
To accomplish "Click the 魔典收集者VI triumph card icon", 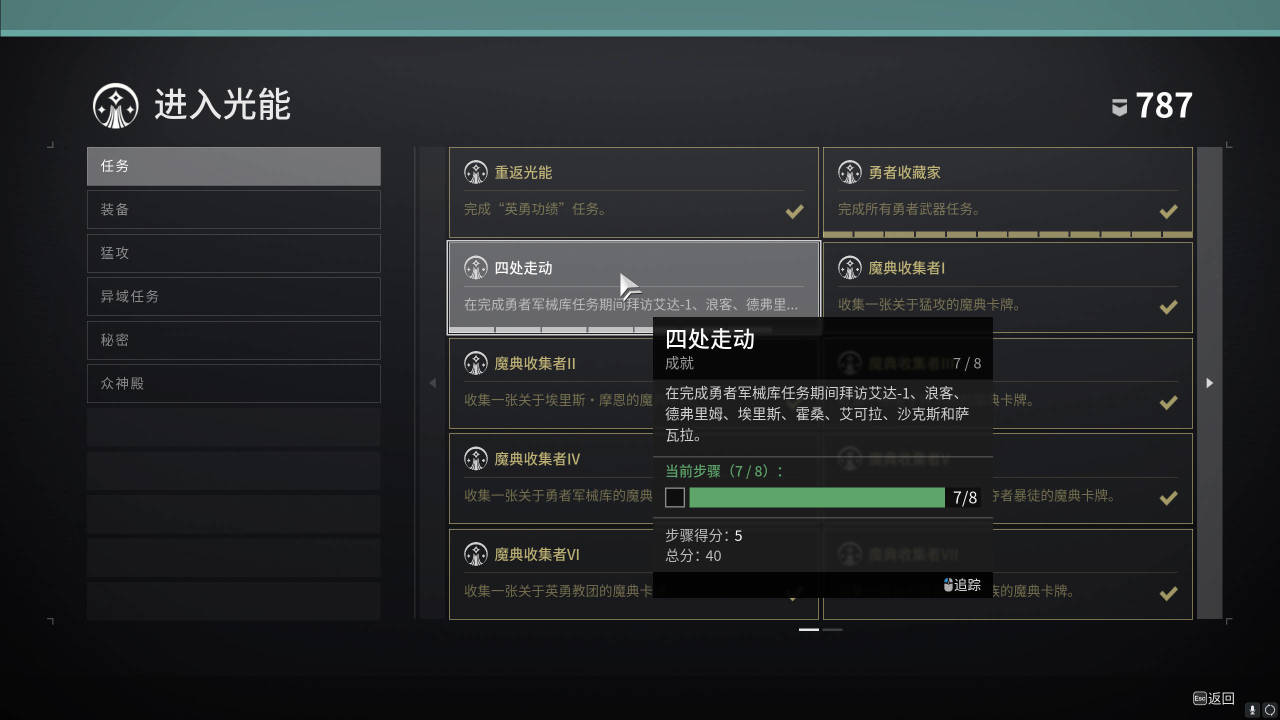I will 476,554.
